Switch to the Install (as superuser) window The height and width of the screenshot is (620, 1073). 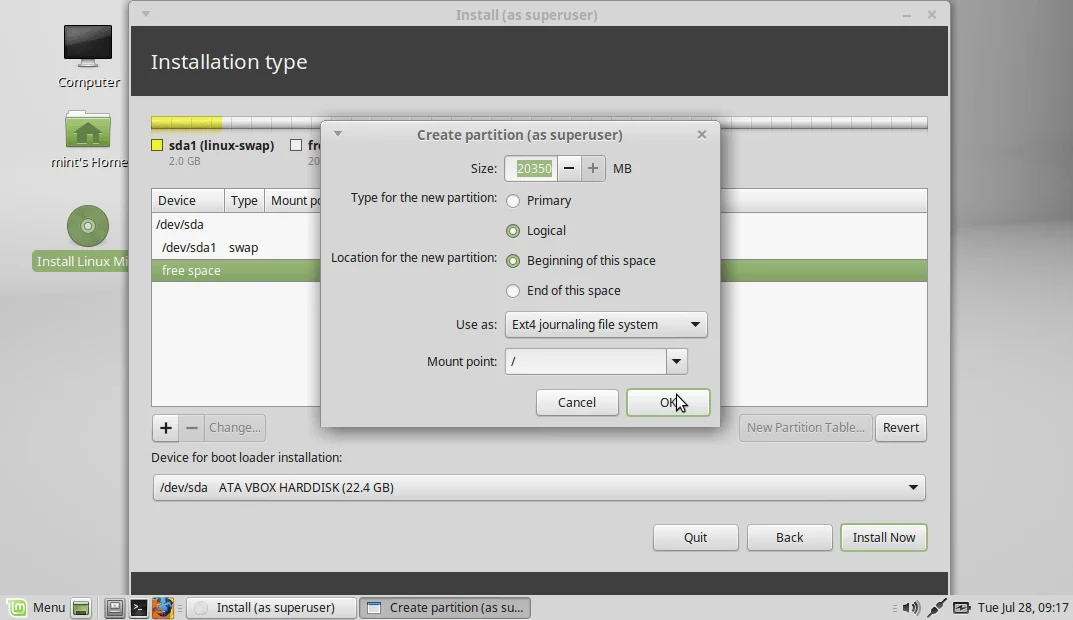coord(270,607)
